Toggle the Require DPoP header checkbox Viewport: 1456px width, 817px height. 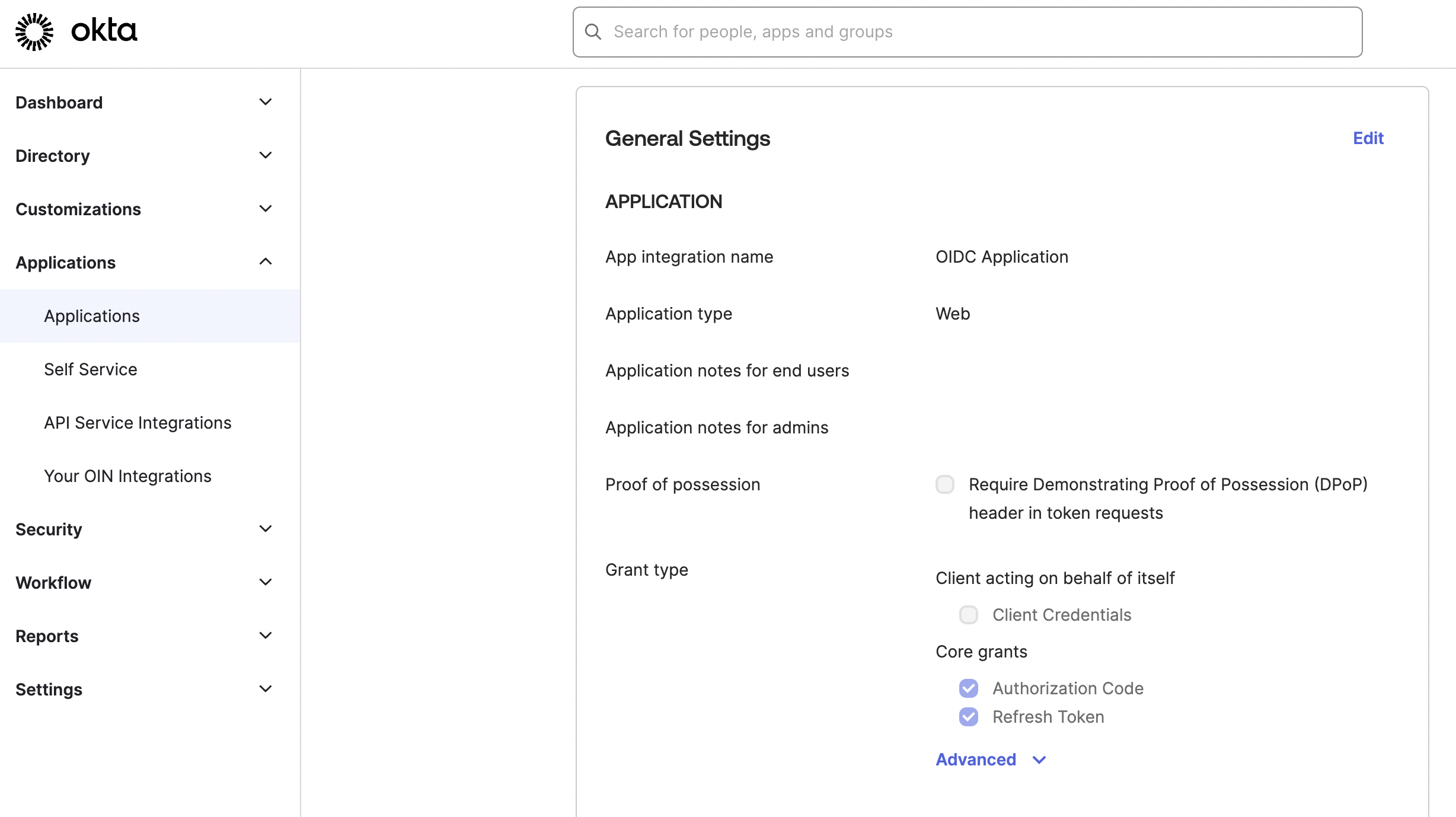coord(945,484)
